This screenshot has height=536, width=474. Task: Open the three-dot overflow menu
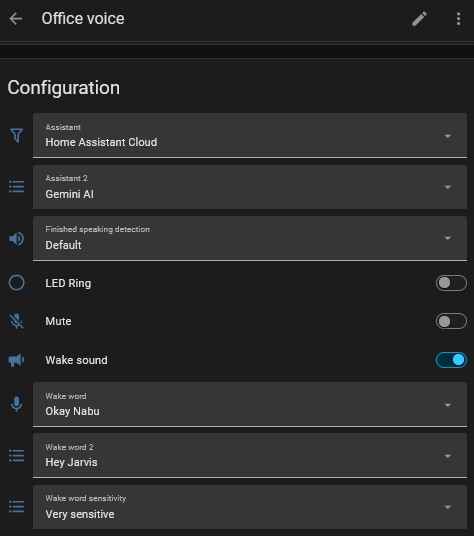(458, 19)
